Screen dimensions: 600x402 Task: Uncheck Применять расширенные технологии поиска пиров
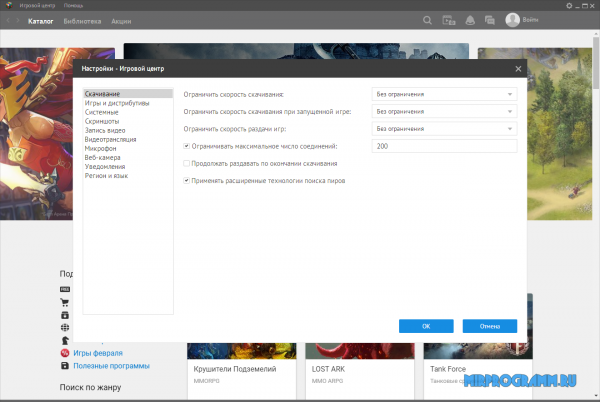[x=186, y=181]
